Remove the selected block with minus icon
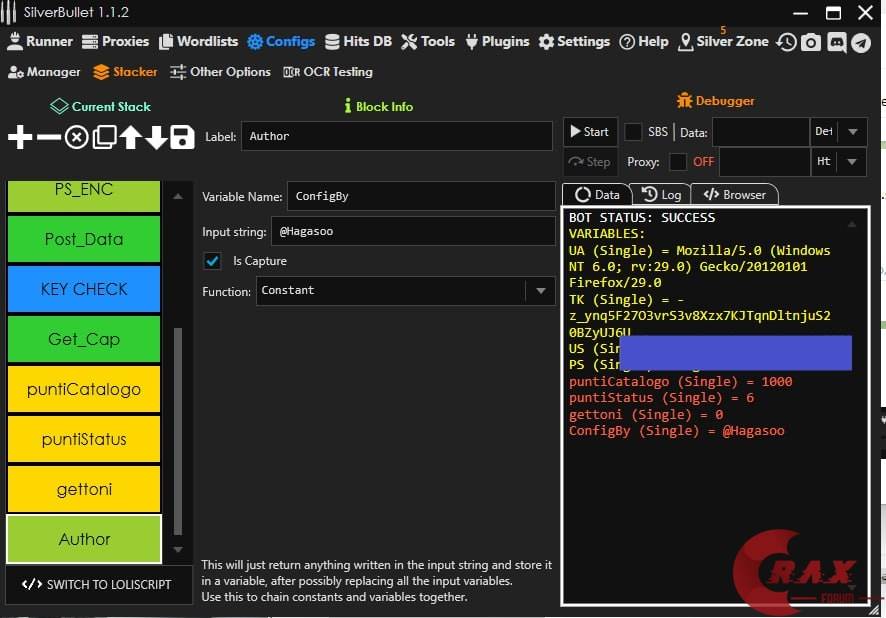The image size is (886, 618). tap(48, 138)
